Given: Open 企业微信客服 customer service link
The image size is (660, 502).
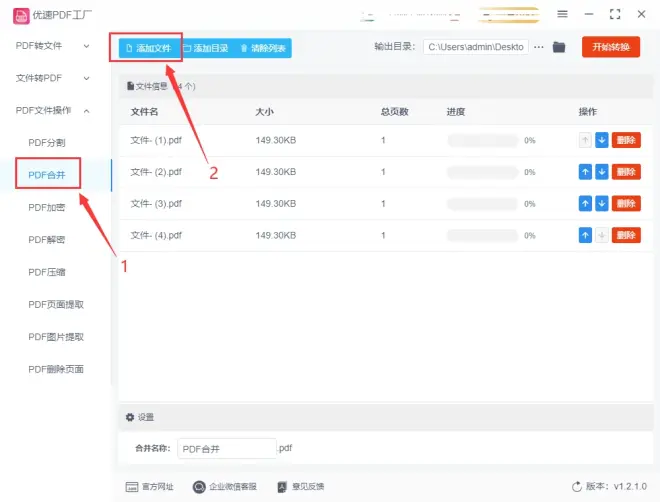Looking at the screenshot, I should click(x=224, y=487).
